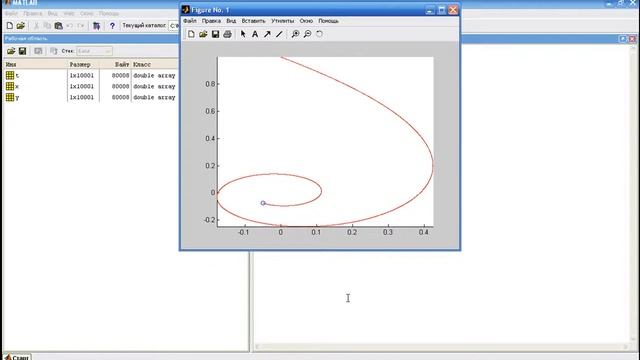The image size is (640, 360).
Task: Click Save workspace icon in workspace toolbar
Action: [22, 51]
